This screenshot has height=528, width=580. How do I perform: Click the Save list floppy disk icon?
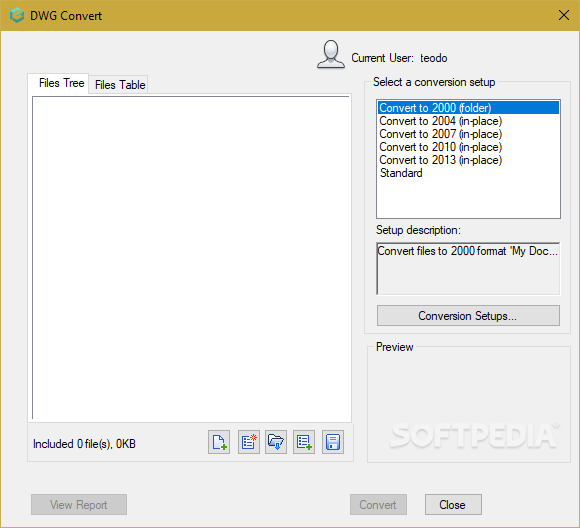pyautogui.click(x=333, y=442)
